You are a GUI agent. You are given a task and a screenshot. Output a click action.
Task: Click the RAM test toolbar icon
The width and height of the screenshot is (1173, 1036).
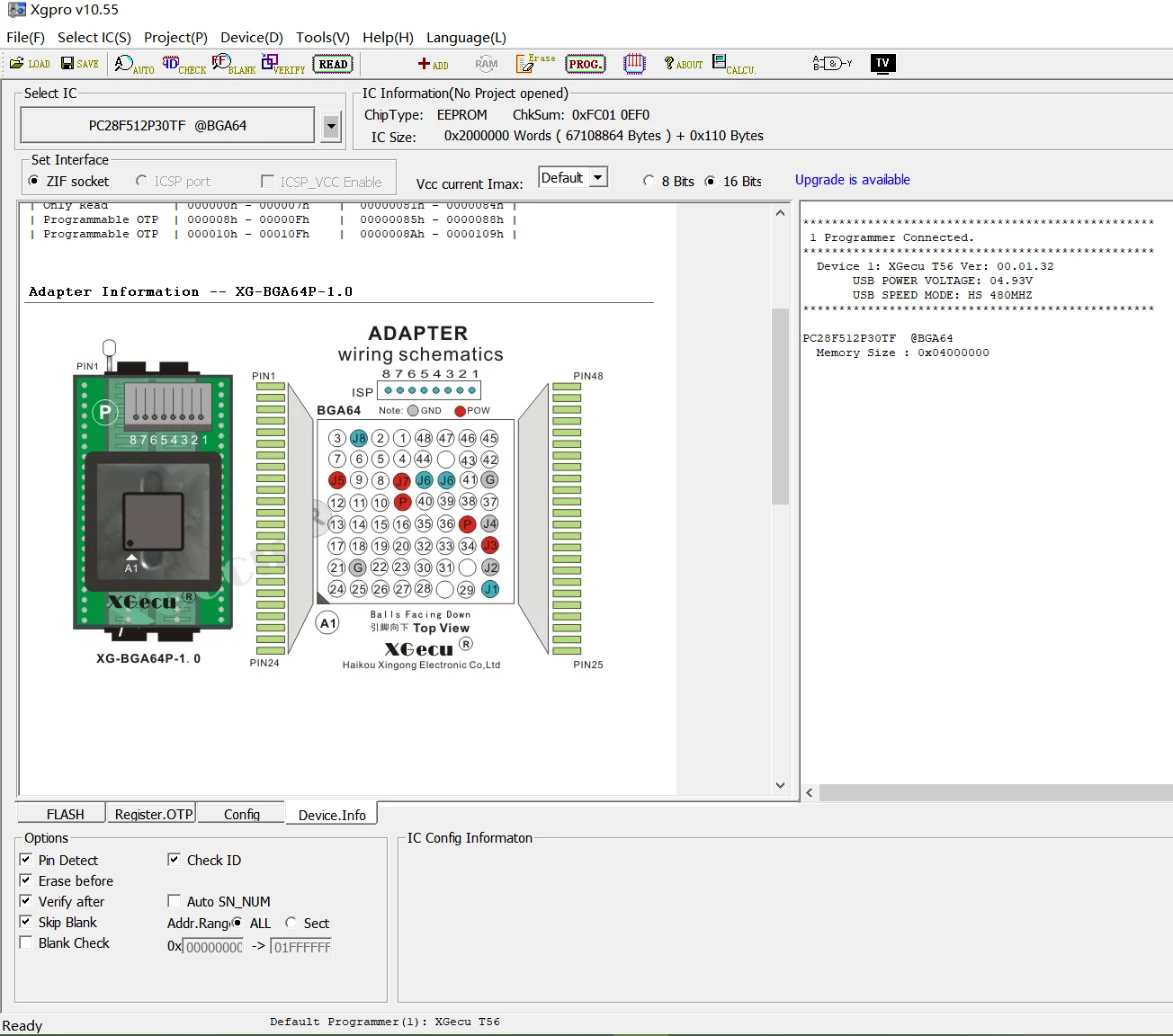(x=486, y=64)
